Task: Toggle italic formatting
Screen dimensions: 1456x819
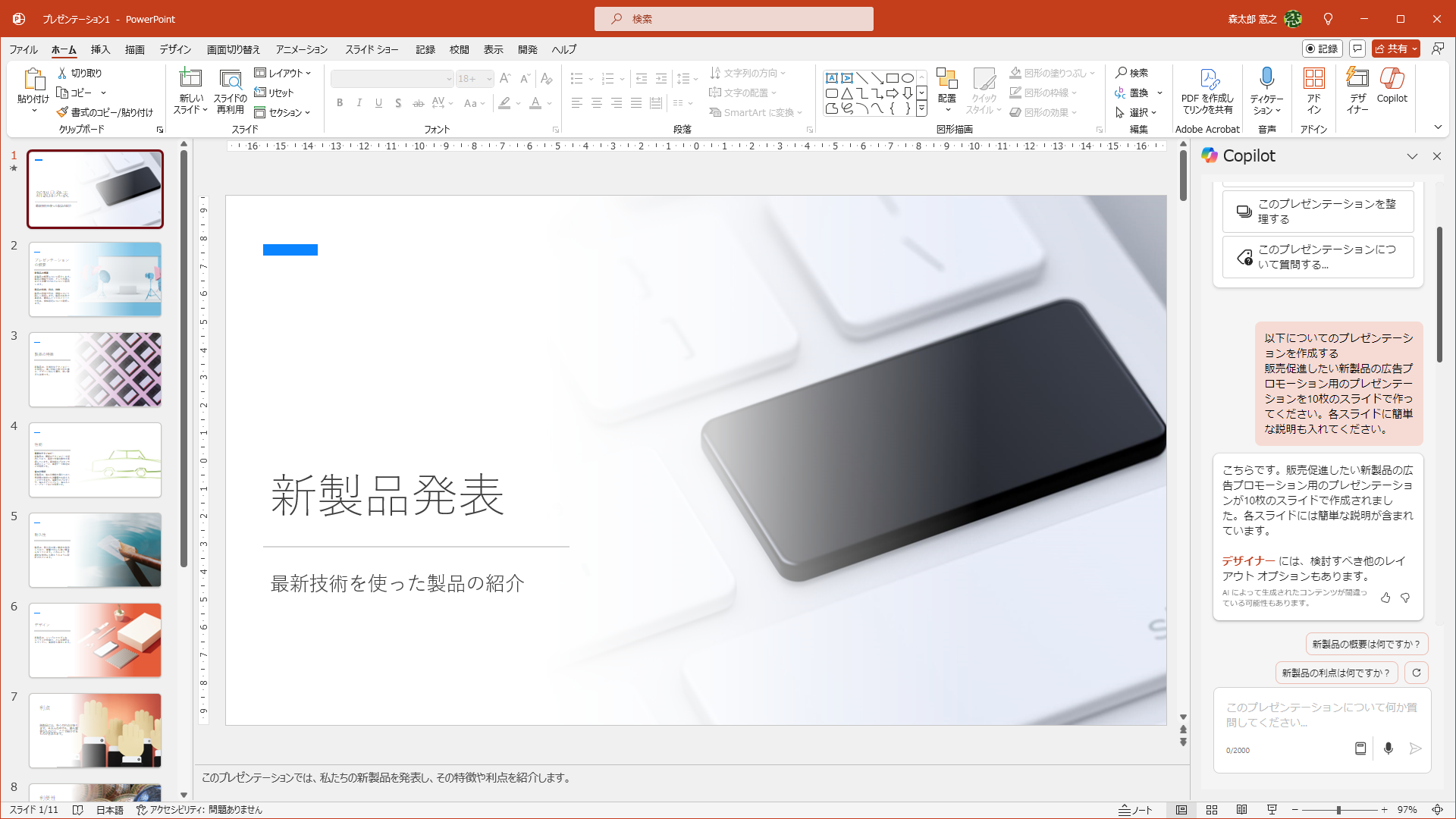Action: click(x=359, y=103)
